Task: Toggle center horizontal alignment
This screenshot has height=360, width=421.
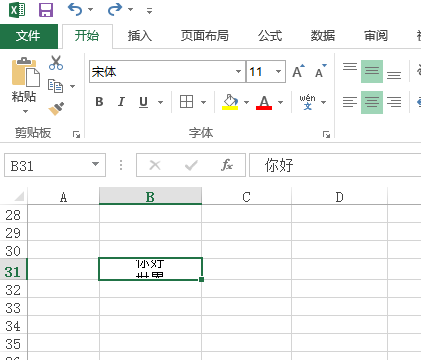Action: [372, 102]
